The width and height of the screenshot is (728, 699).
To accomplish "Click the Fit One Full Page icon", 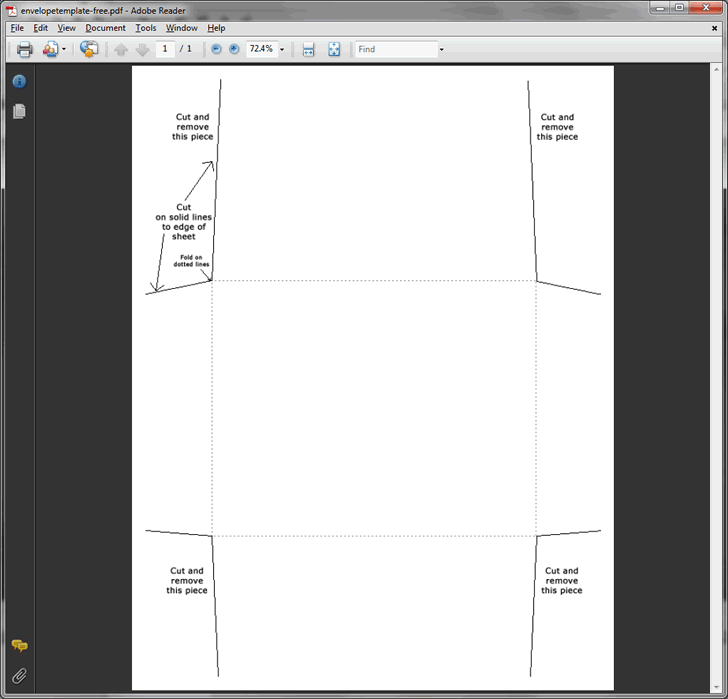I will click(x=334, y=49).
